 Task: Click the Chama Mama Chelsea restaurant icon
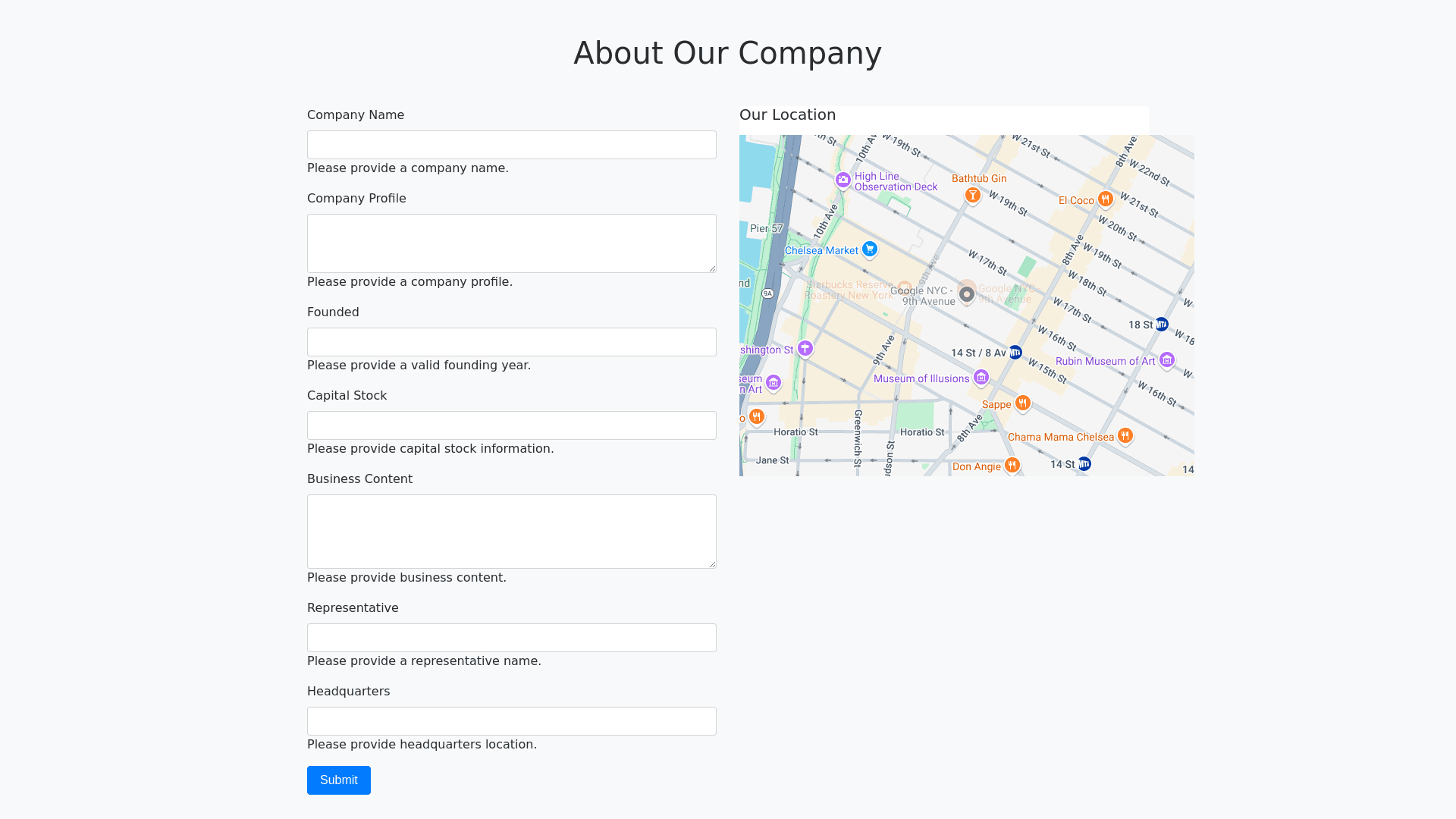[1125, 435]
